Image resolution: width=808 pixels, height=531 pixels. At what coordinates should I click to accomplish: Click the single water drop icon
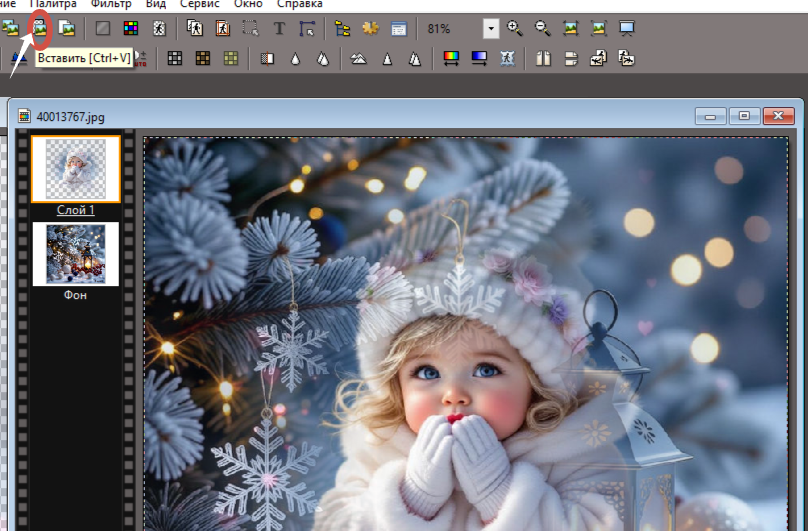point(295,59)
